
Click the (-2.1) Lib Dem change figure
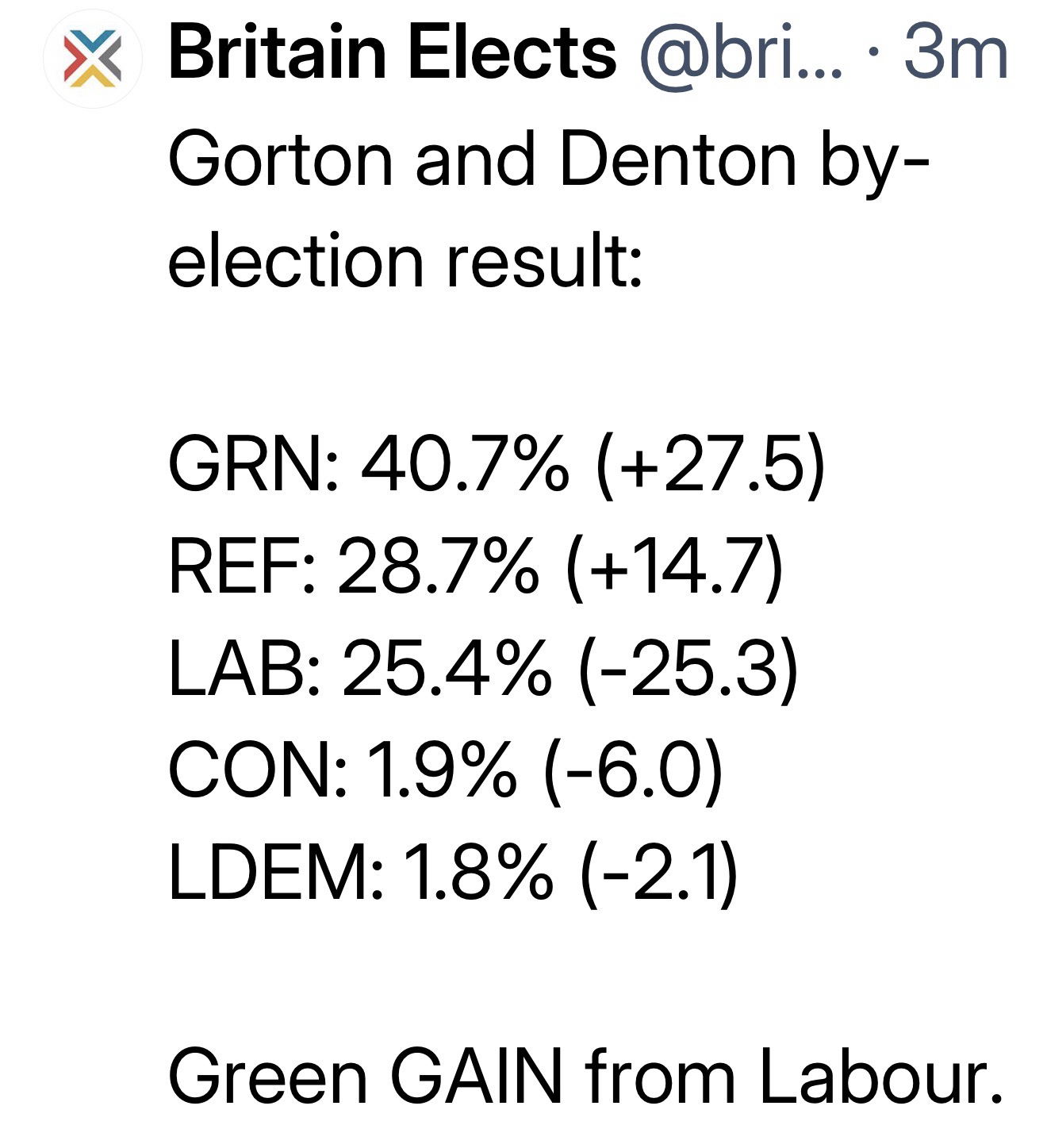click(659, 873)
